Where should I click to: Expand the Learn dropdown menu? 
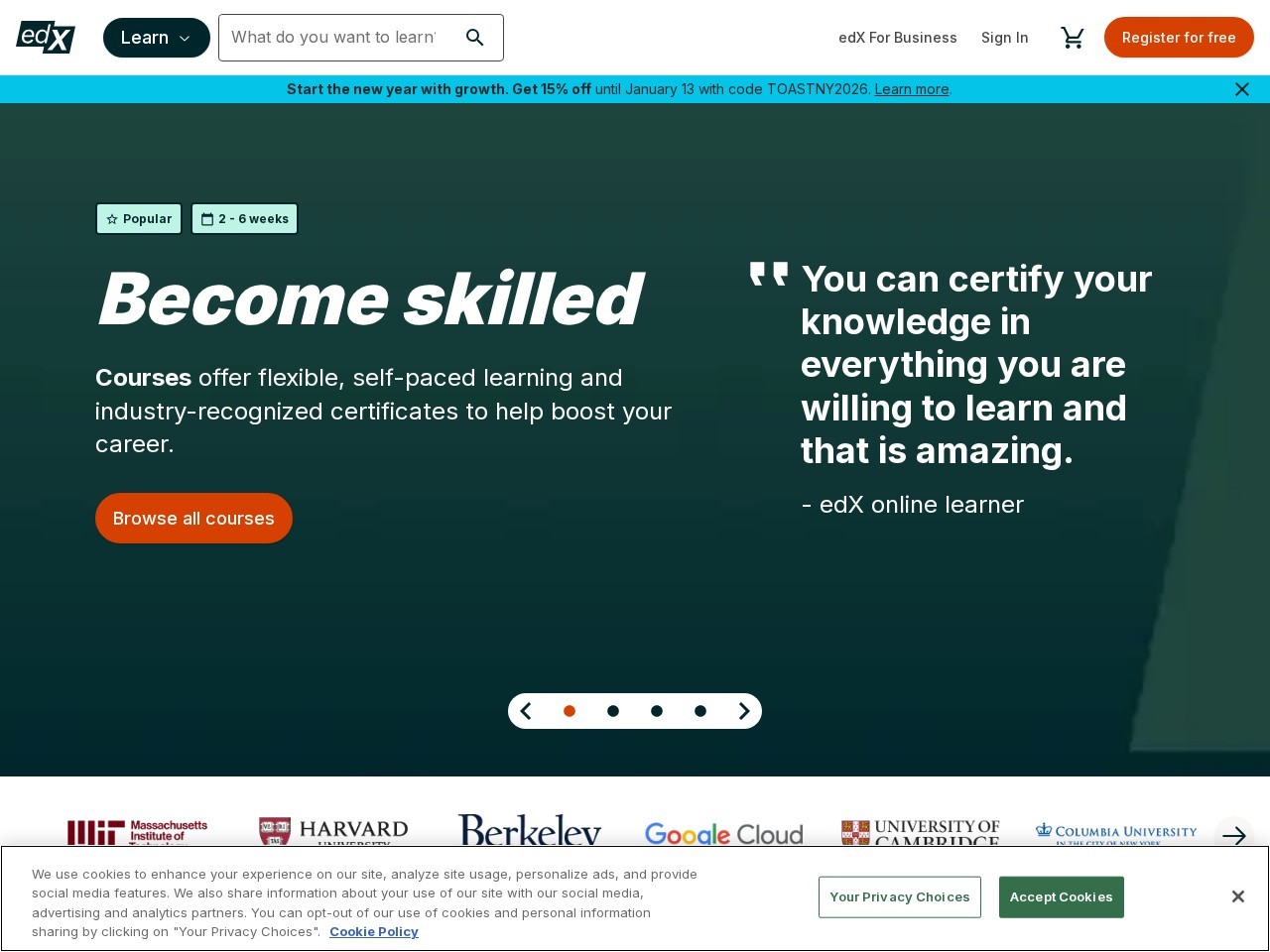click(x=156, y=38)
